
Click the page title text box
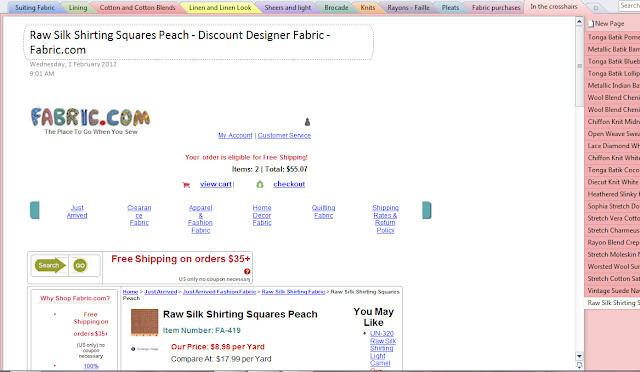click(198, 42)
